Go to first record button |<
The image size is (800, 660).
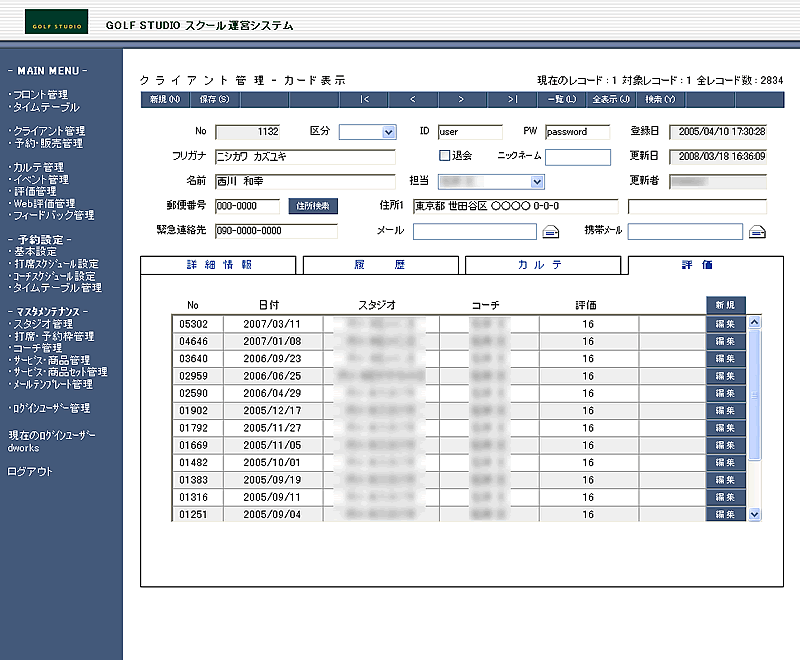pyautogui.click(x=364, y=99)
